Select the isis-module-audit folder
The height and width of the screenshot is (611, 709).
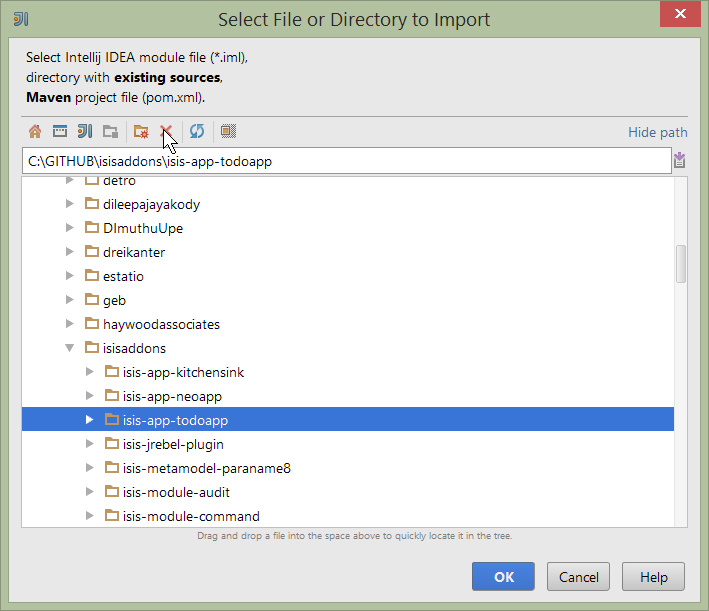178,492
